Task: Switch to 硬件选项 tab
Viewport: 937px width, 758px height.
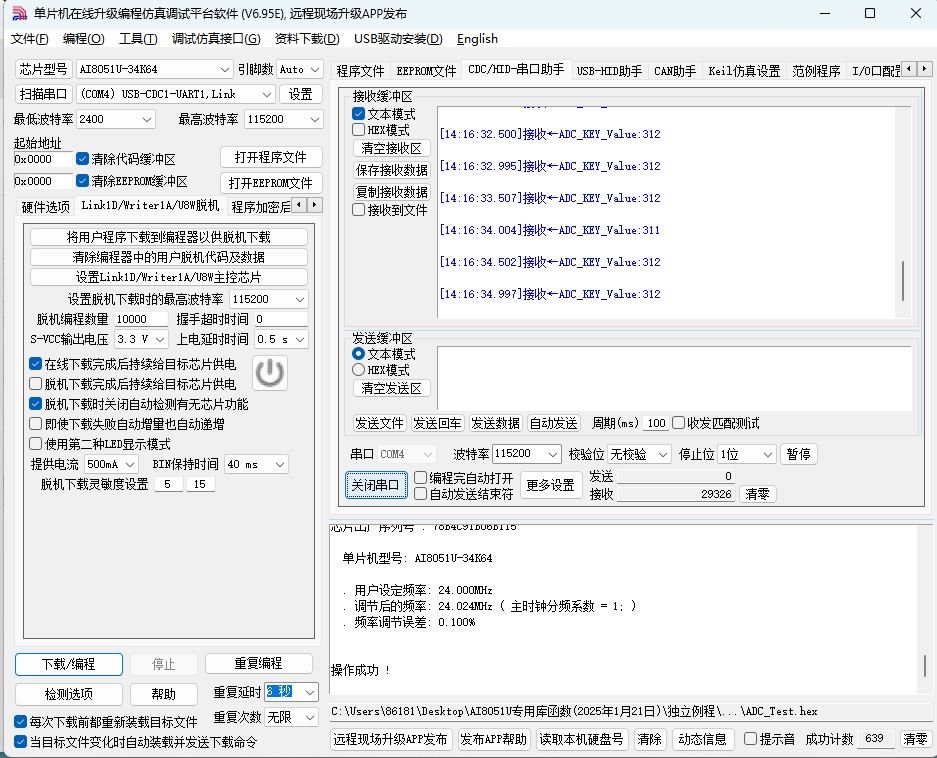Action: [x=45, y=207]
